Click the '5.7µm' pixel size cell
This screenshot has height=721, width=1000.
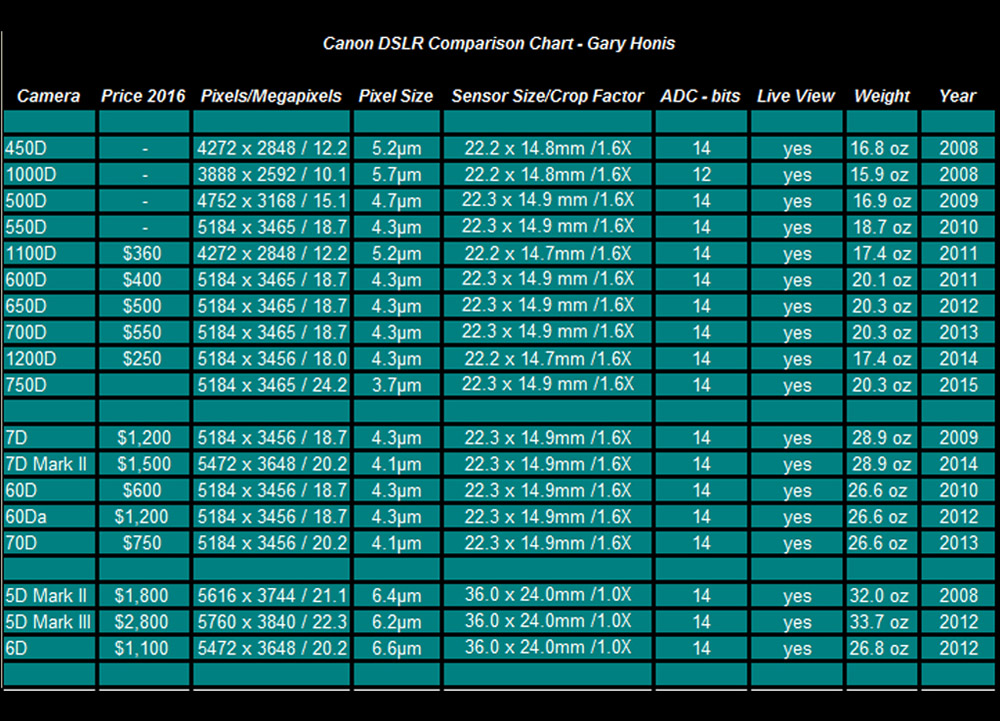point(397,174)
